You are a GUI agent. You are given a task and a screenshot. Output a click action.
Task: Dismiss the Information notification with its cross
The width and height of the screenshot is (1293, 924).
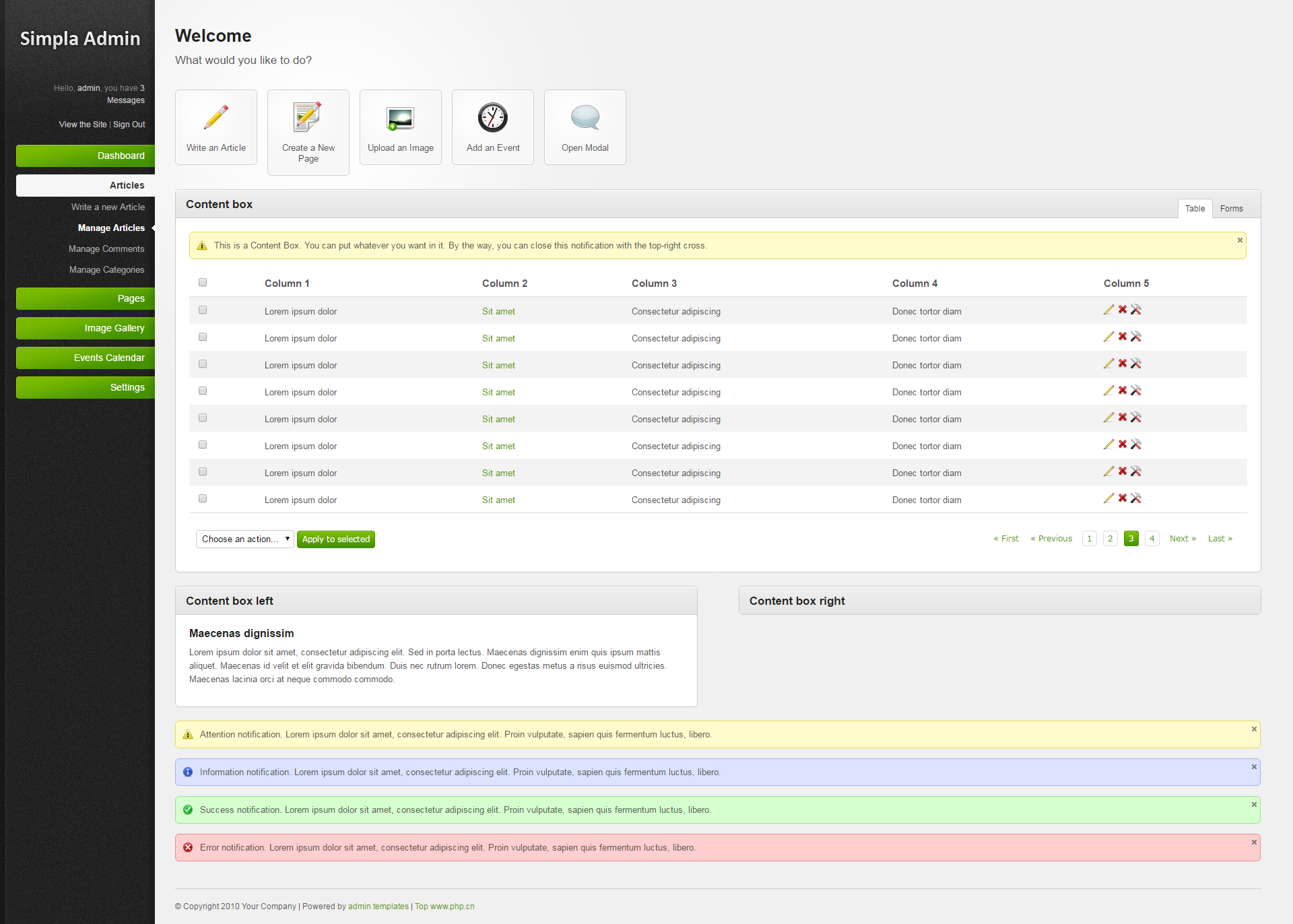1254,767
